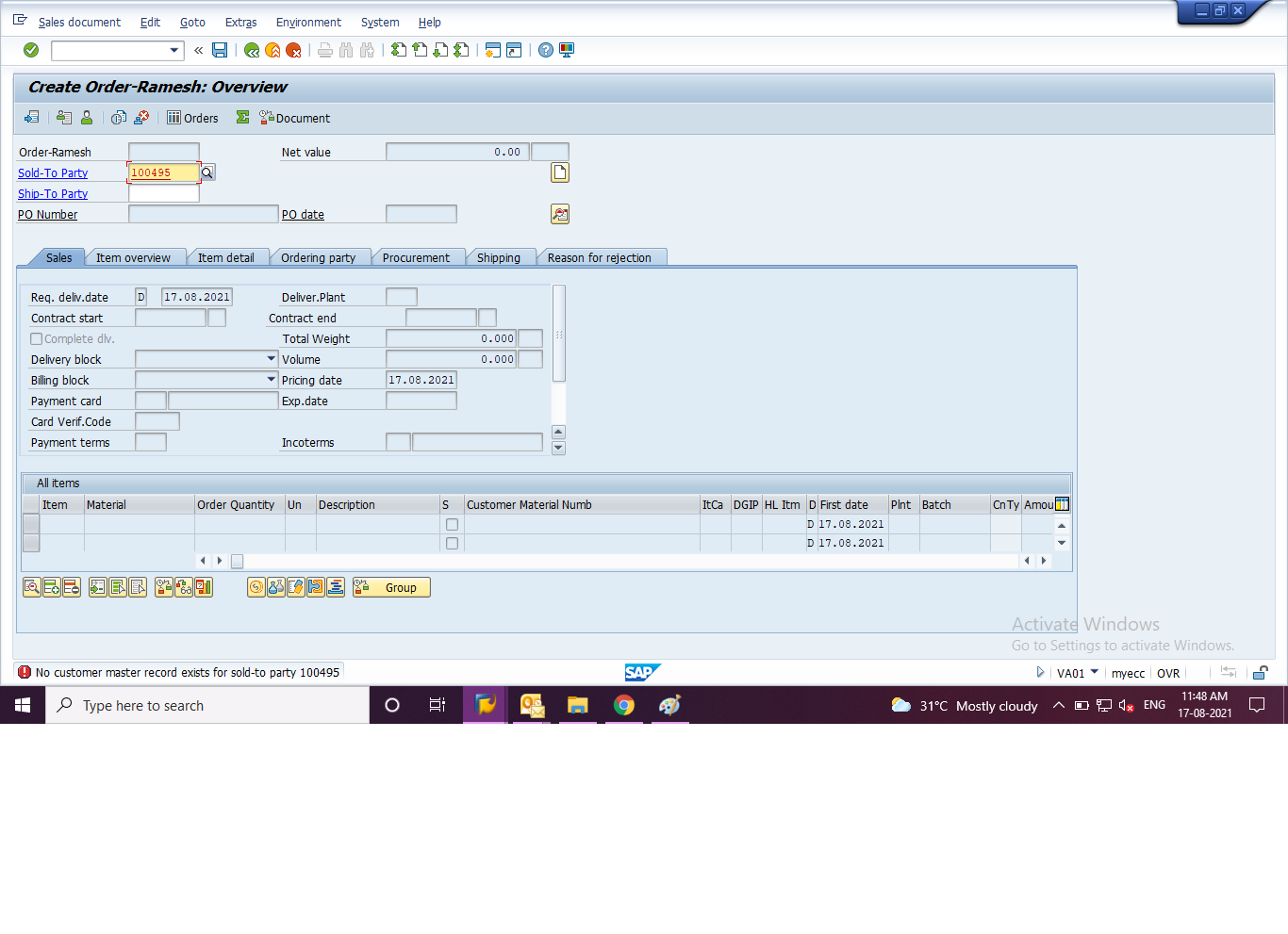The height and width of the screenshot is (934, 1288).
Task: Click the First Page icon
Action: pyautogui.click(x=399, y=50)
